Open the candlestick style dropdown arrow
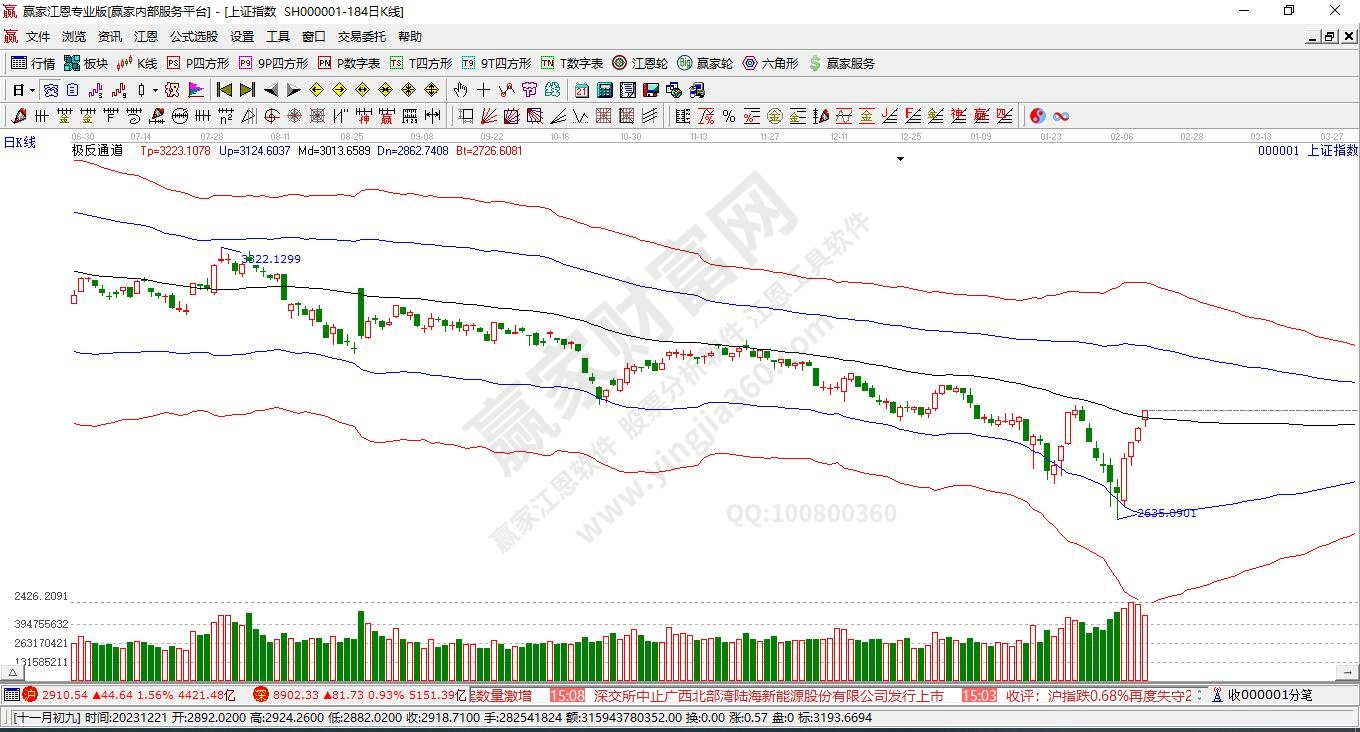This screenshot has width=1360, height=732. point(155,90)
